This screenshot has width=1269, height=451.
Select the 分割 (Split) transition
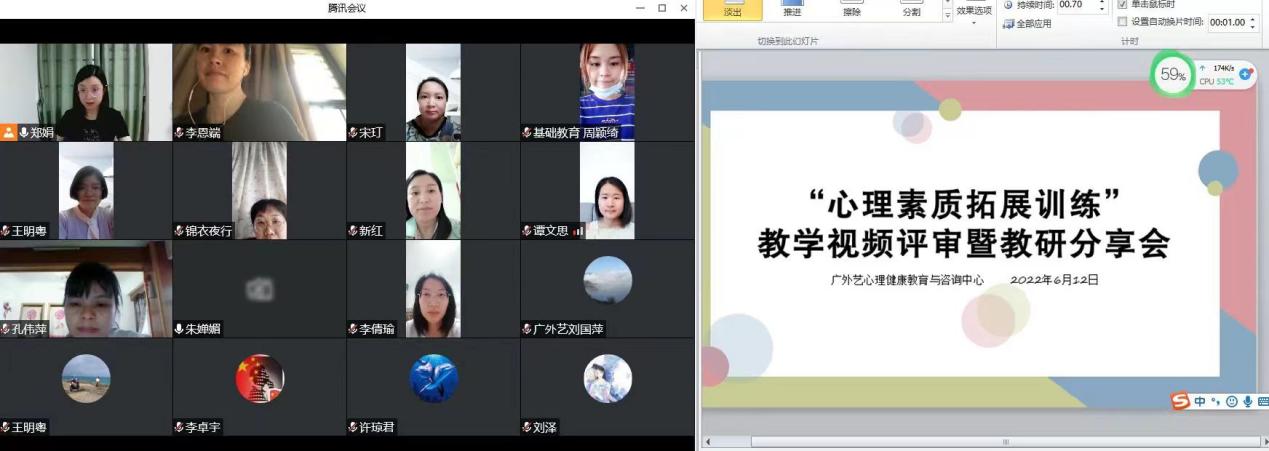tap(911, 9)
